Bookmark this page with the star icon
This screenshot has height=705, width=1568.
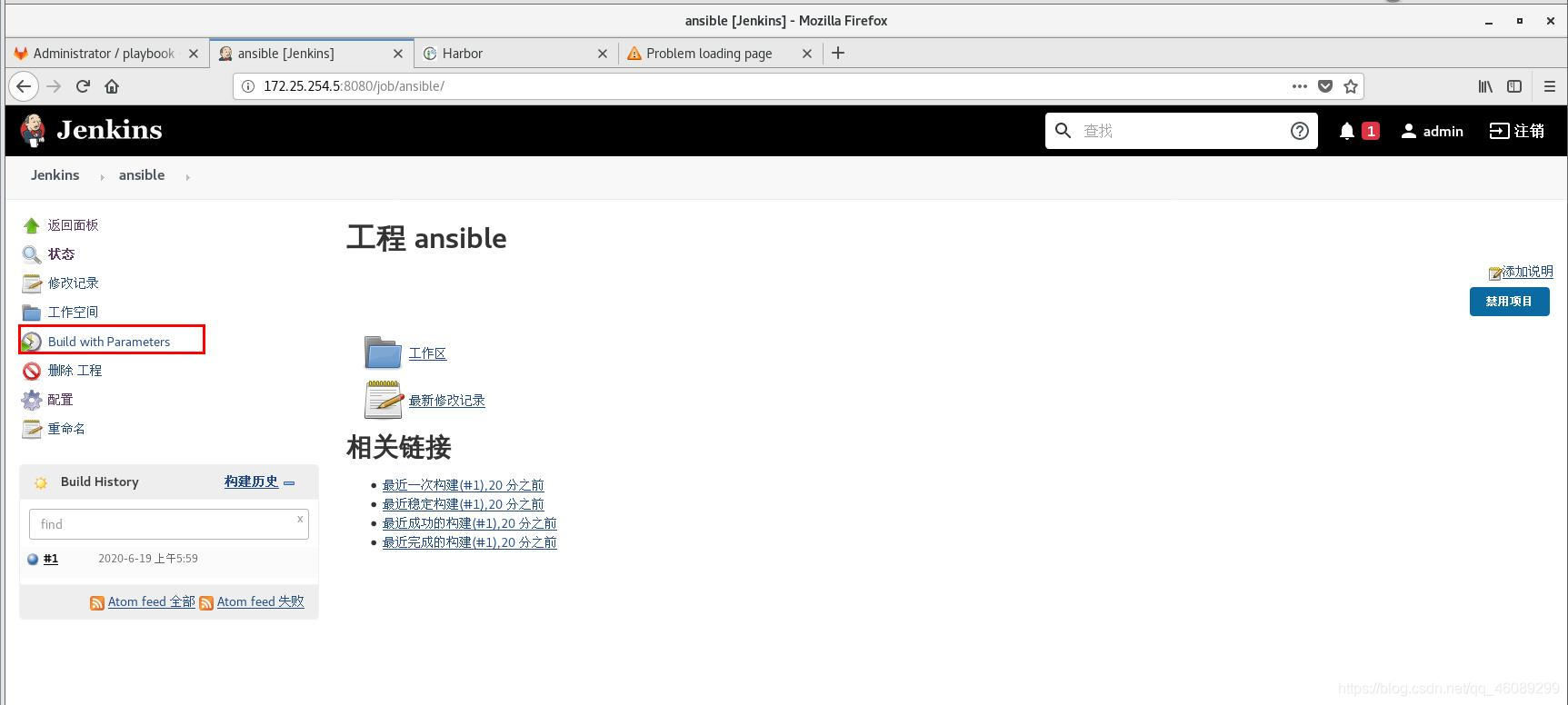(x=1351, y=86)
